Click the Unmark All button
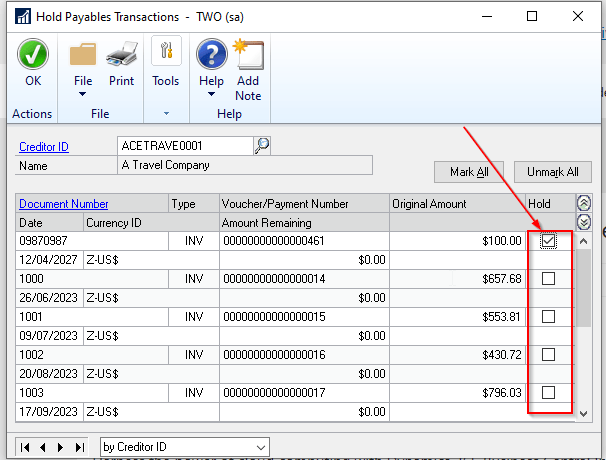The width and height of the screenshot is (606, 460). [552, 172]
